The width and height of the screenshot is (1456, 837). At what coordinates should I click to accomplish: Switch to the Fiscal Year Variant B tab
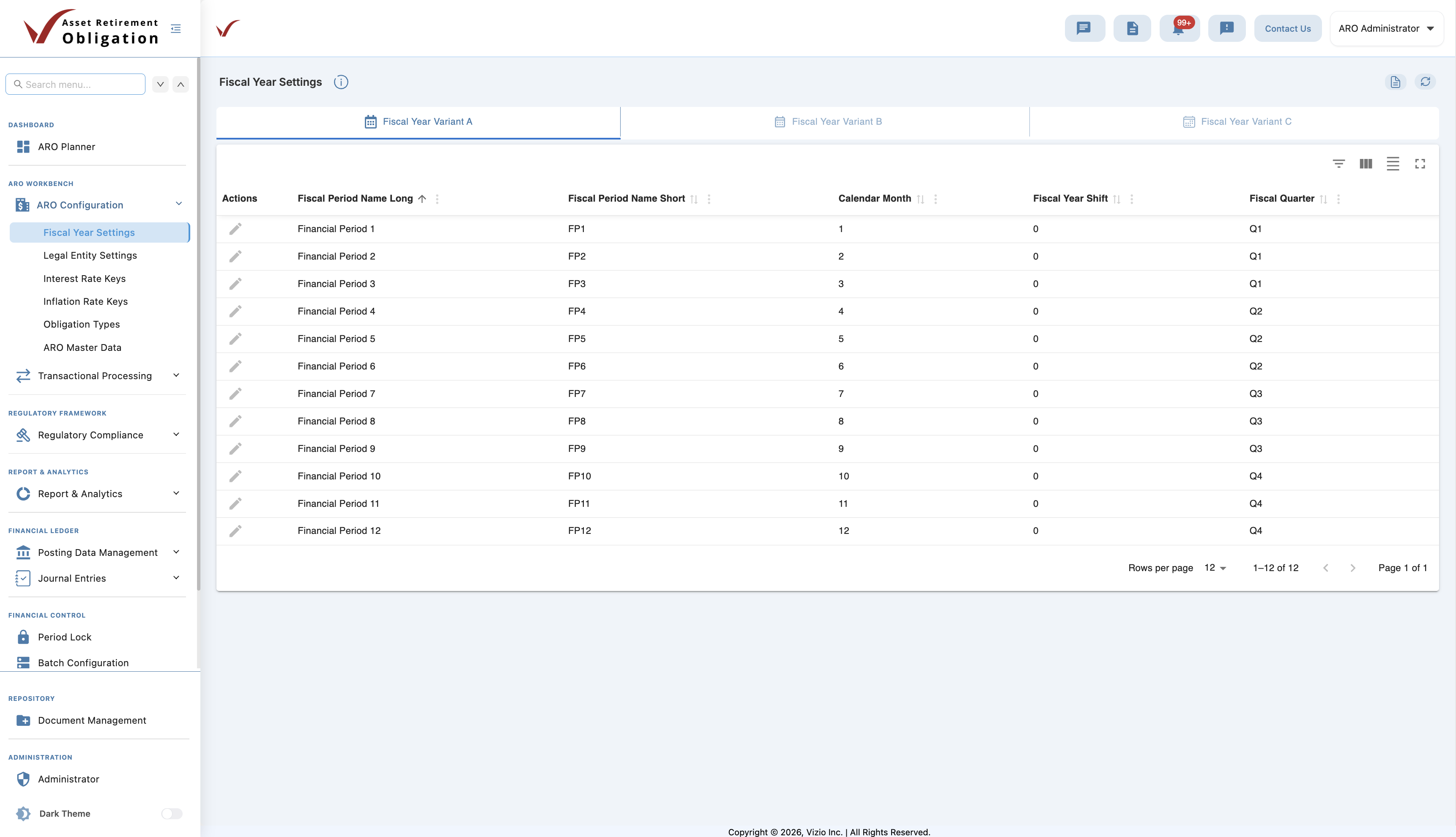point(828,121)
